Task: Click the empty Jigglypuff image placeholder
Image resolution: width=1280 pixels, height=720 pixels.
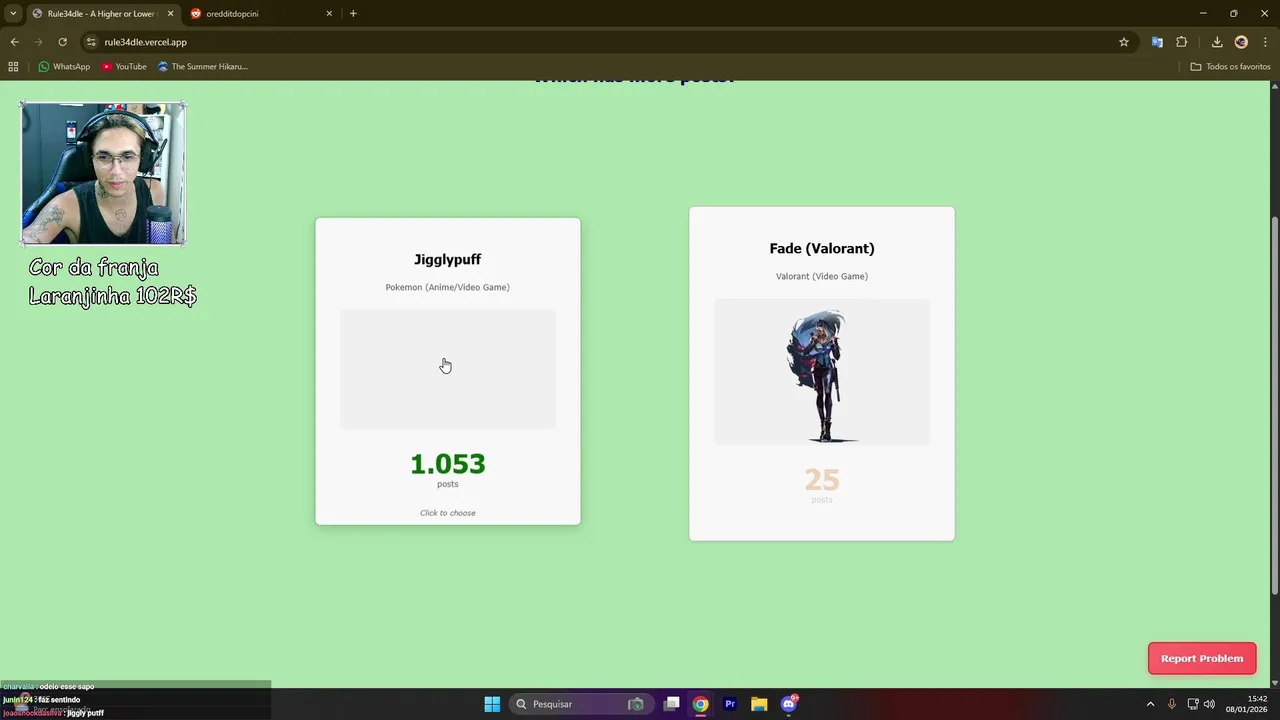Action: (x=448, y=369)
